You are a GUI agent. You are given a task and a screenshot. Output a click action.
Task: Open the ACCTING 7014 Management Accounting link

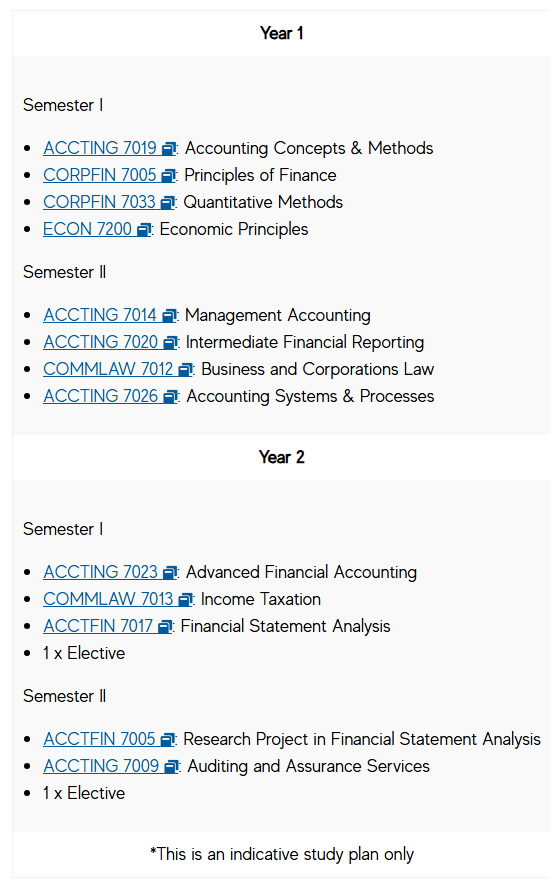point(110,315)
